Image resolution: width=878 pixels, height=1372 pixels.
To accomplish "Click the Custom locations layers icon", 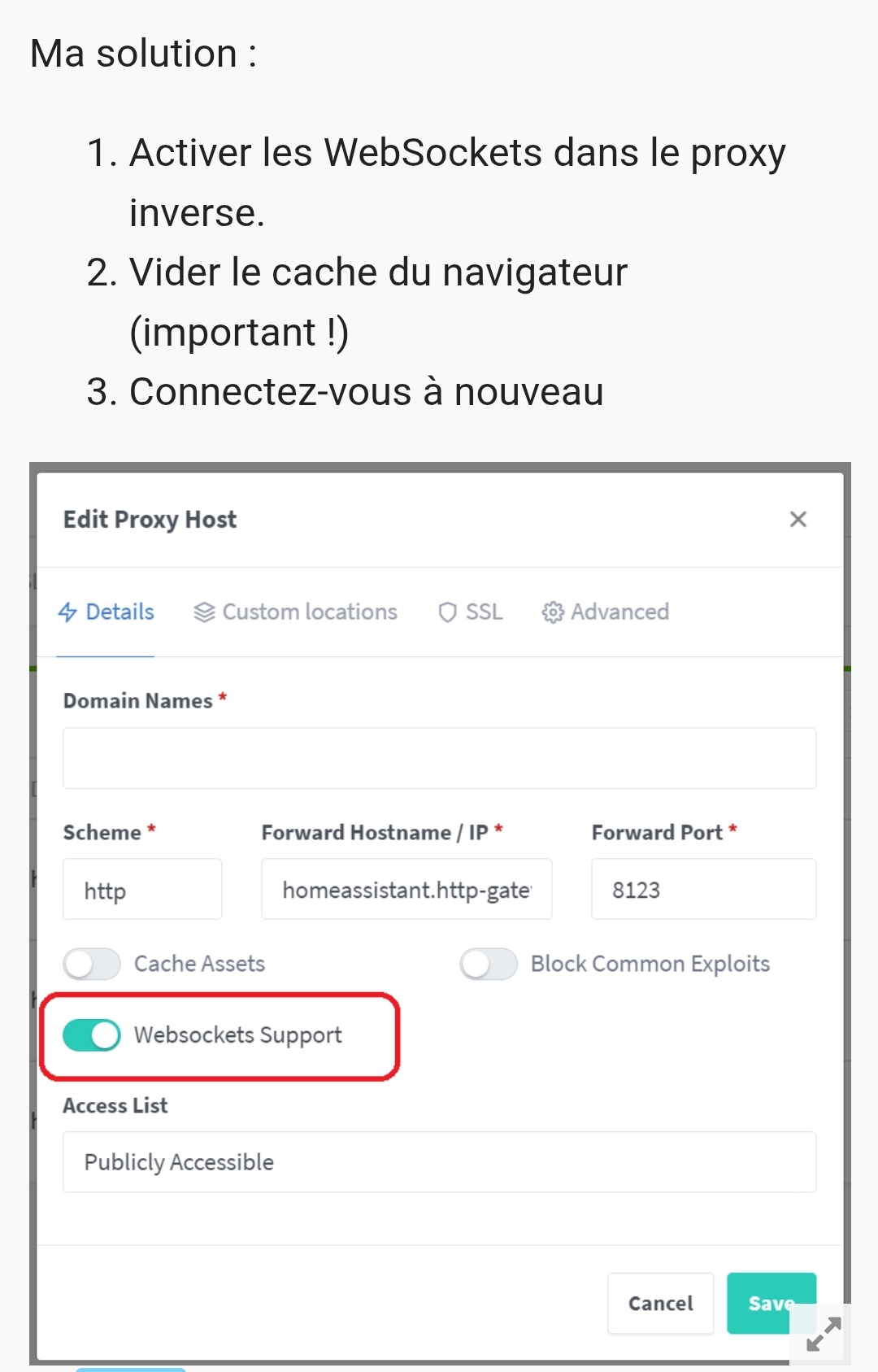I will [x=204, y=612].
